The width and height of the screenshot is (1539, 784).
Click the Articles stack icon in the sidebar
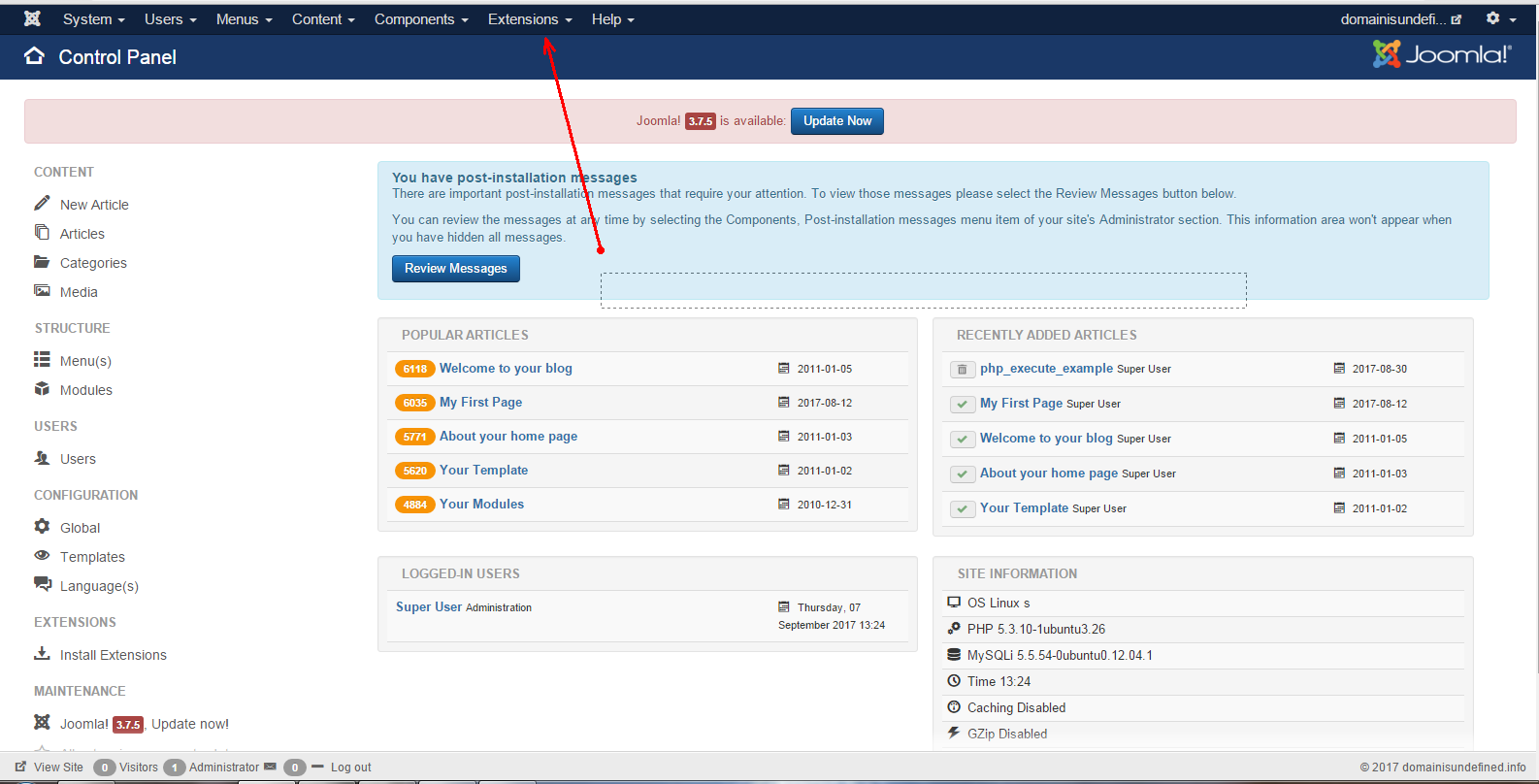coord(42,232)
